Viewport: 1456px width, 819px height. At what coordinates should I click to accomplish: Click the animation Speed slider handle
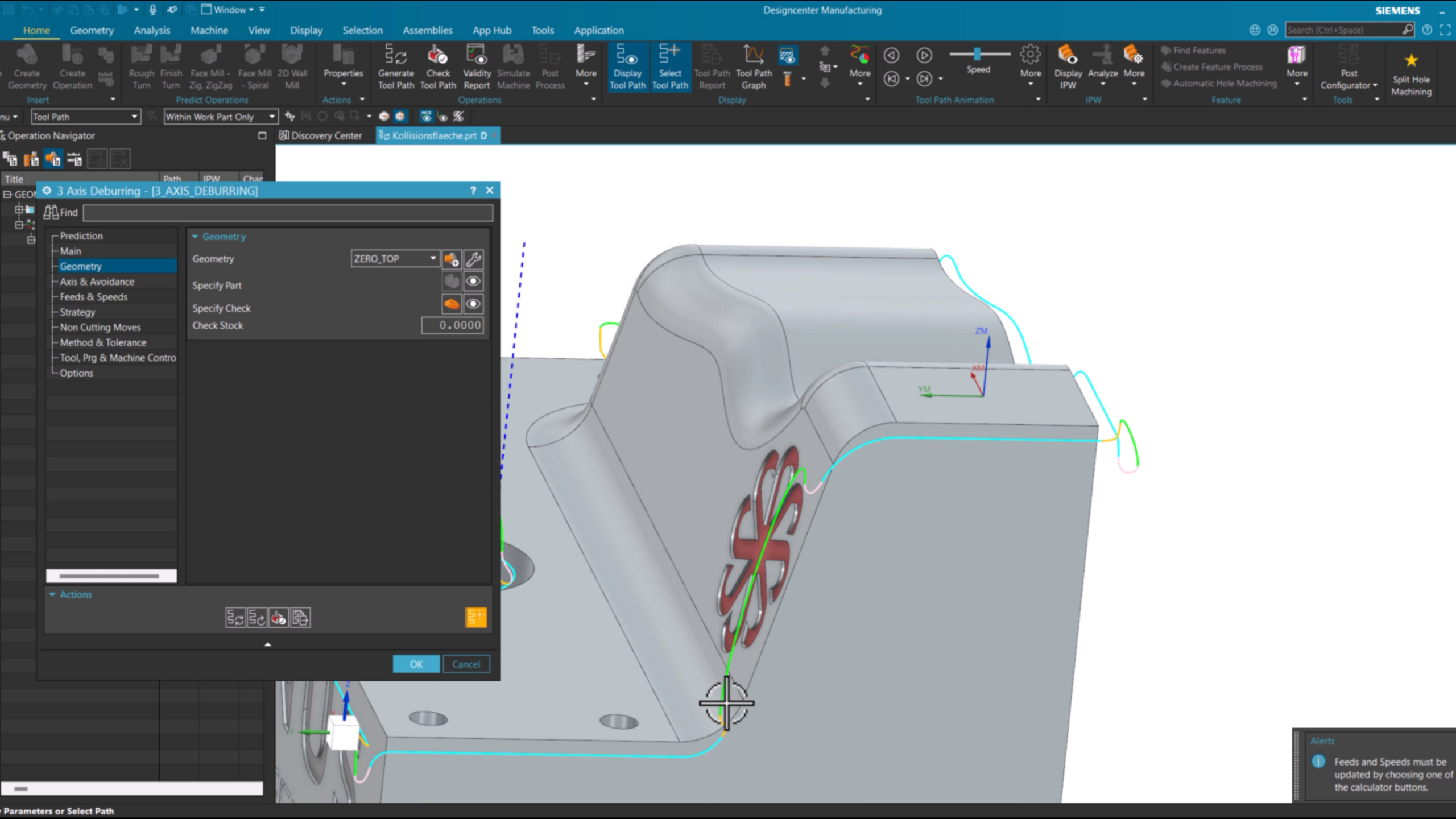coord(977,54)
